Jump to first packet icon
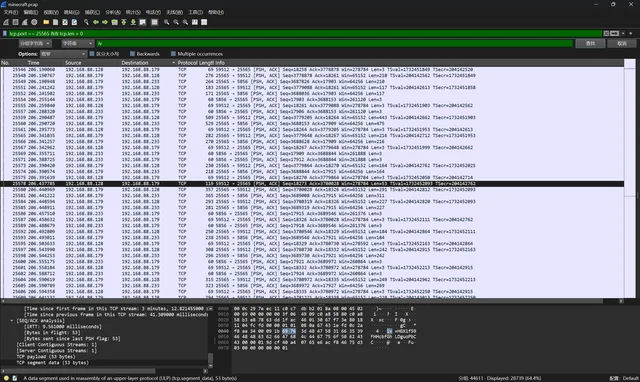The width and height of the screenshot is (640, 382). [x=124, y=22]
